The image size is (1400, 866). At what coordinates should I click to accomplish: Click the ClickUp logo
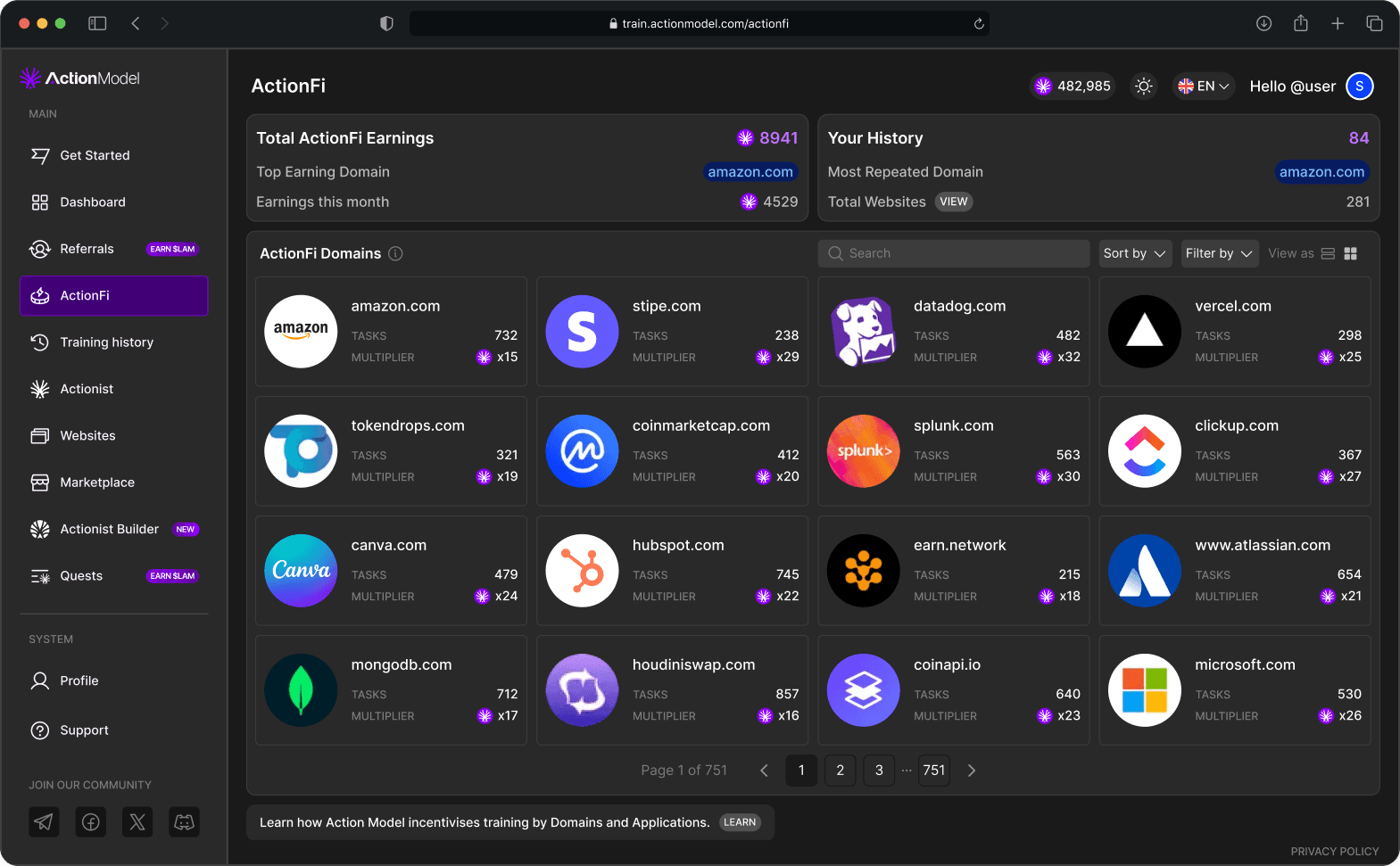pos(1145,451)
